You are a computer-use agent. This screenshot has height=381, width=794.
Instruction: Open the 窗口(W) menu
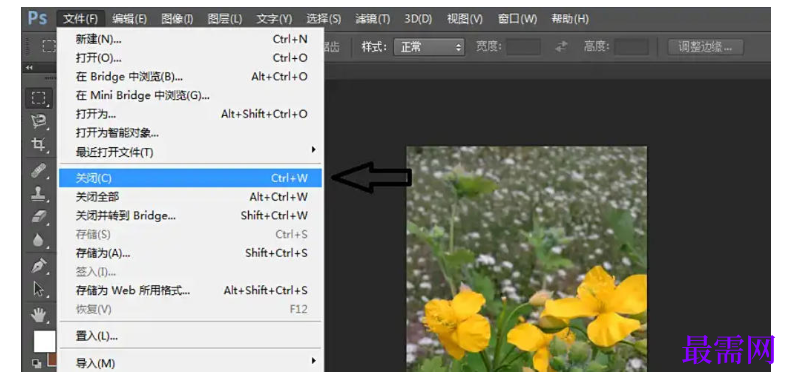coord(517,19)
